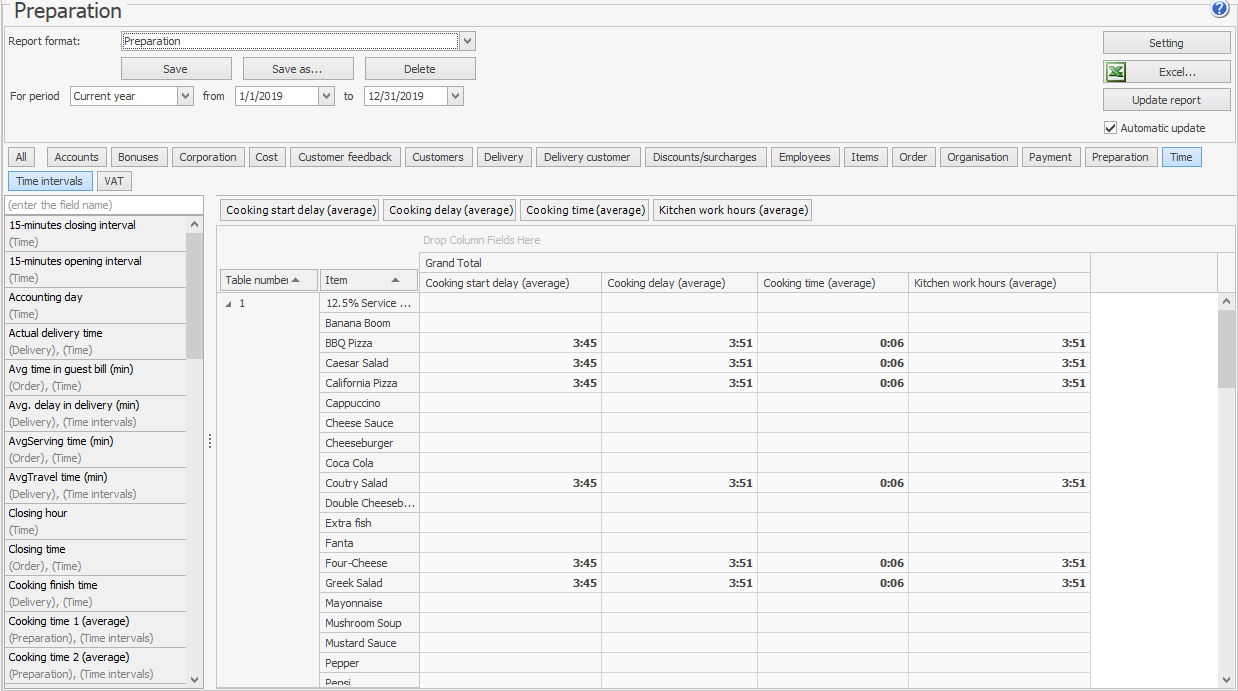Click sort arrow on Table number header
1238x691 pixels.
(295, 280)
